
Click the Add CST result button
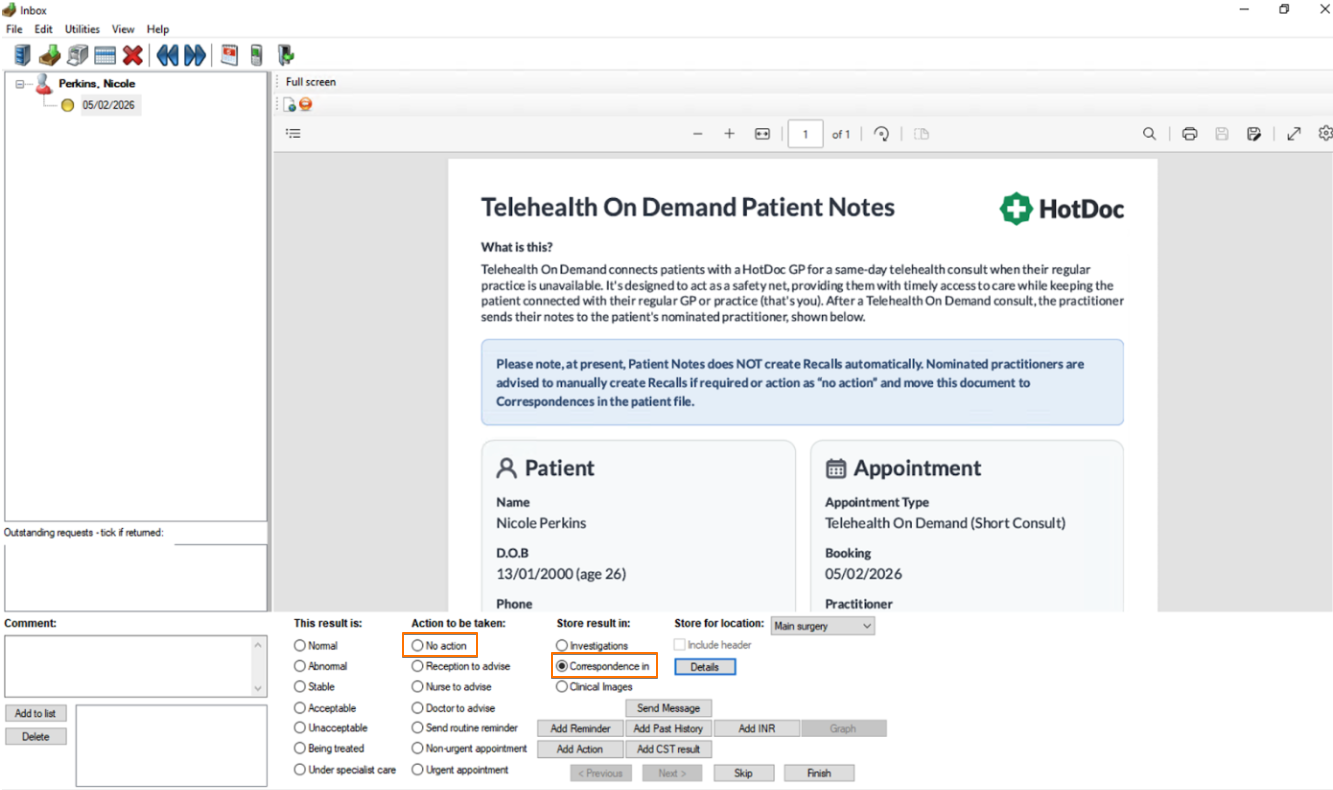pos(668,749)
